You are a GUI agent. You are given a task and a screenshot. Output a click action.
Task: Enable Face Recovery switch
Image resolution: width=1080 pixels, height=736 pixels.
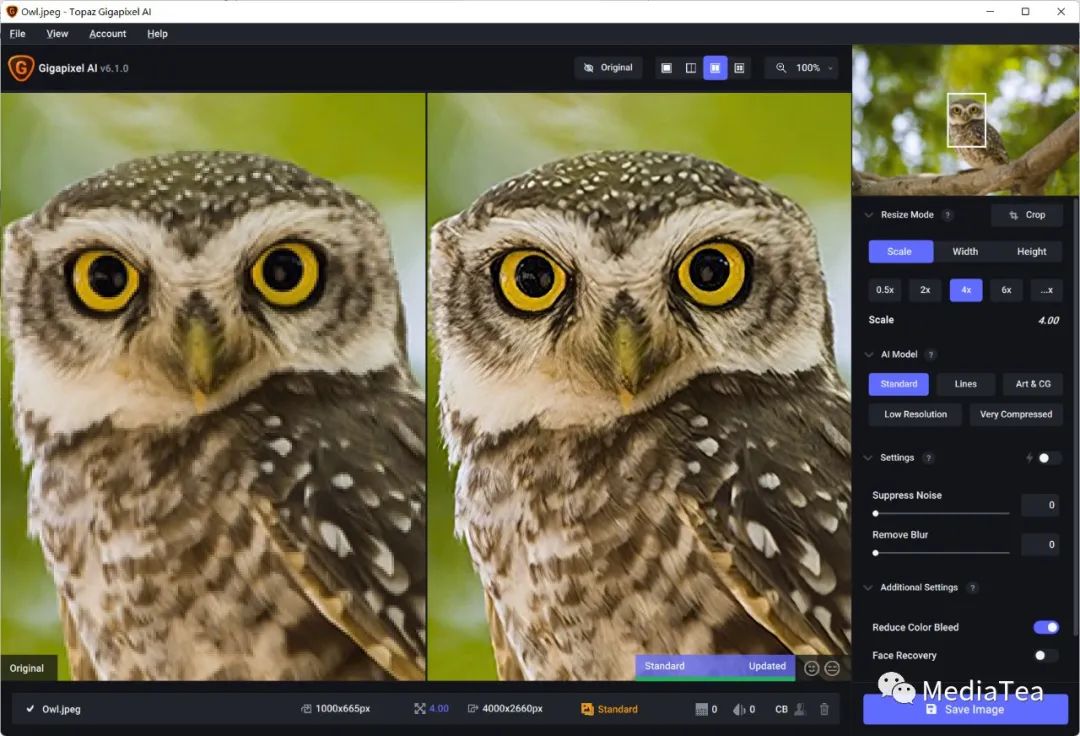tap(1046, 655)
